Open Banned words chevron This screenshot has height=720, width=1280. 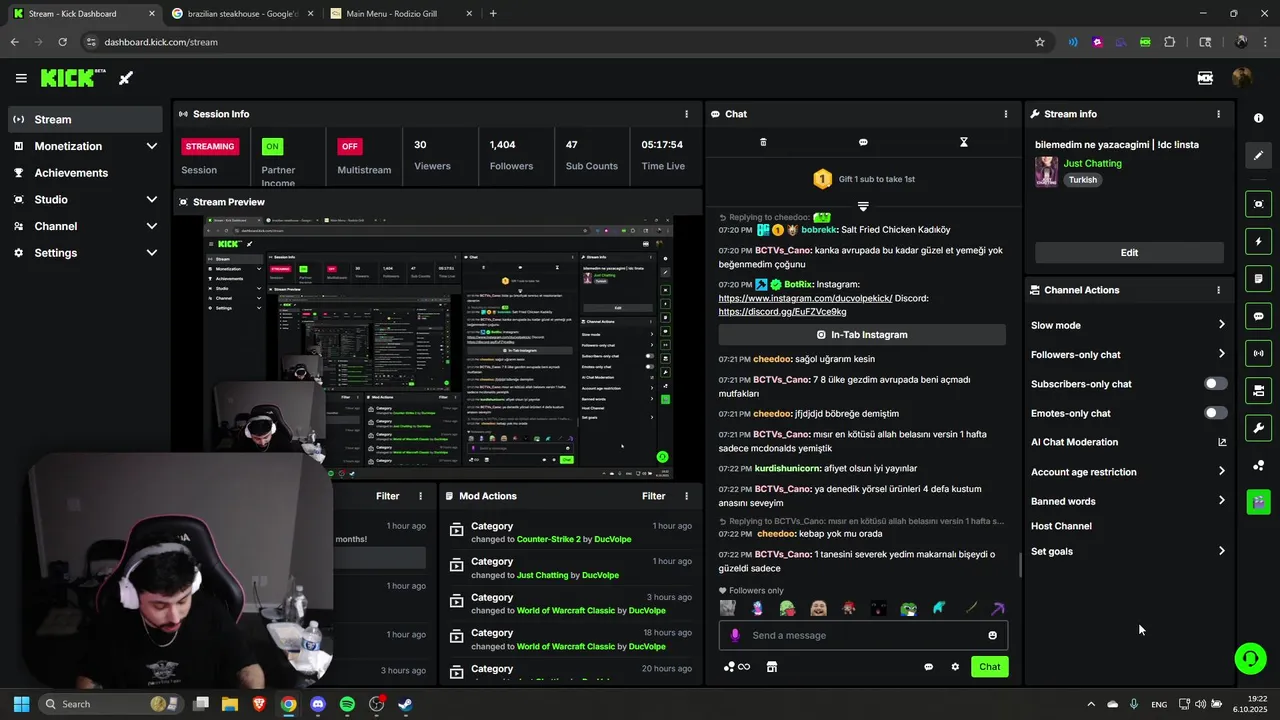(1221, 501)
